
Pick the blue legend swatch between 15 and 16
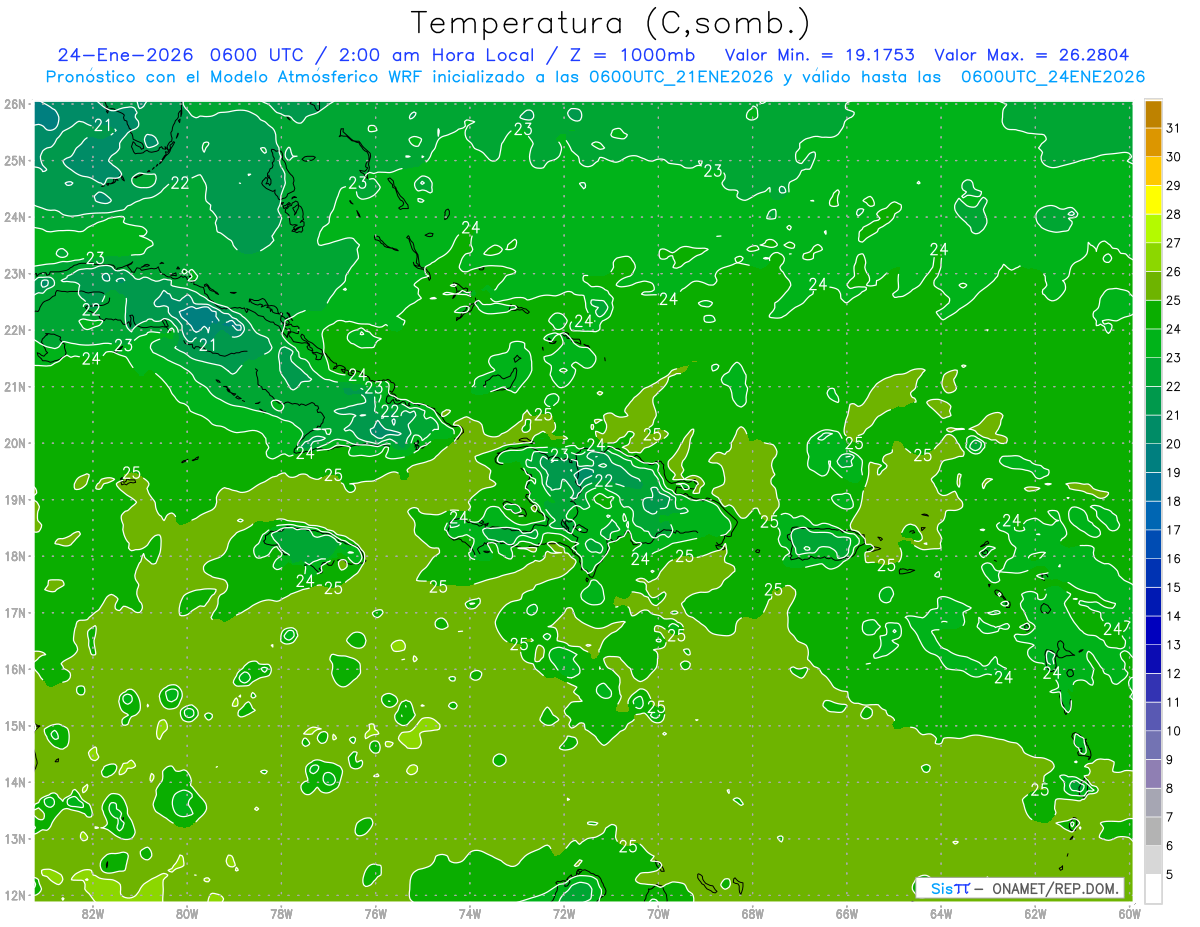coord(1153,573)
